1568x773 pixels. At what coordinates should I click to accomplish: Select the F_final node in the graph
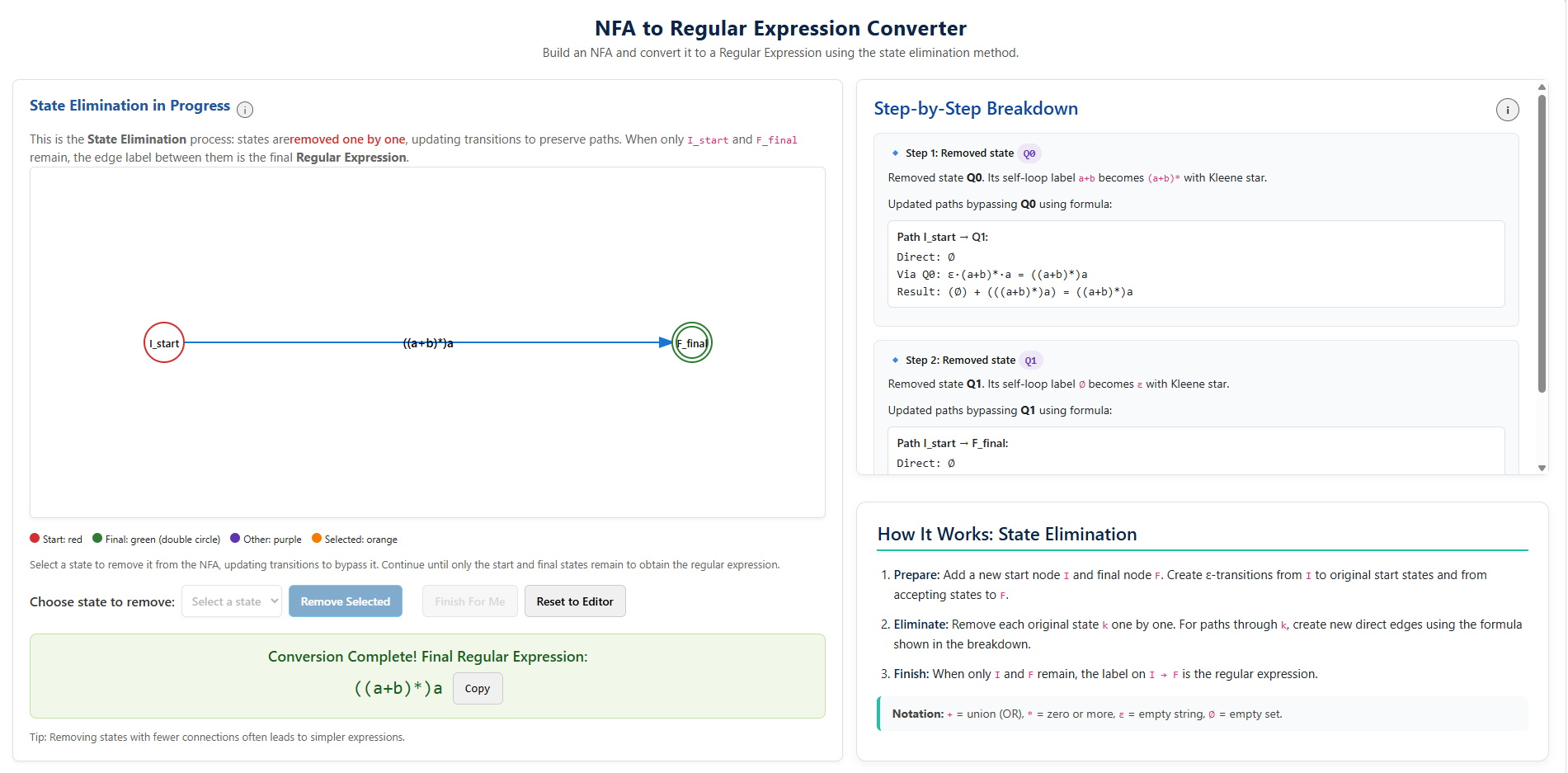[x=691, y=342]
